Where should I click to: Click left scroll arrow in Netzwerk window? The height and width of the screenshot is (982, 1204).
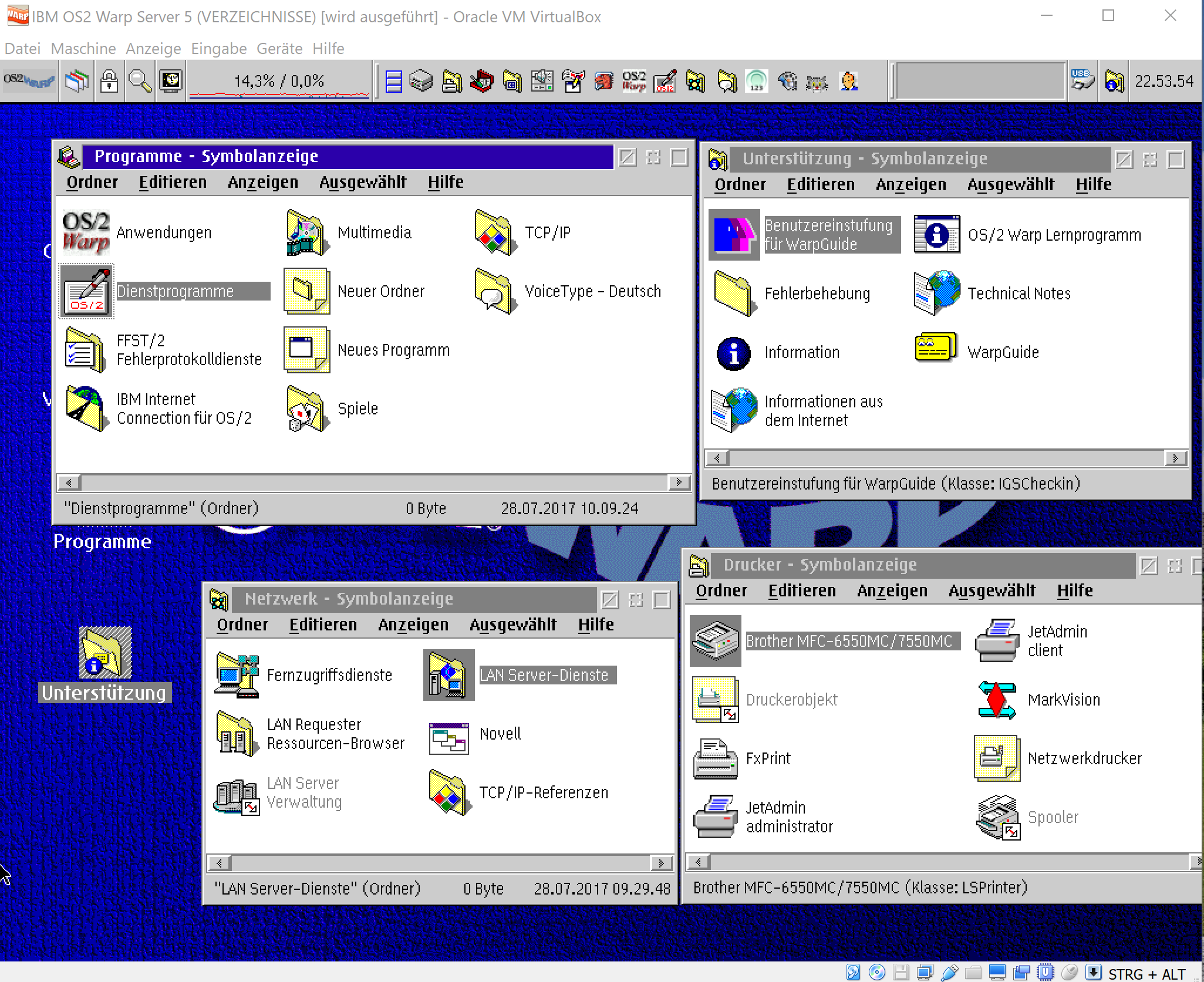pos(219,863)
